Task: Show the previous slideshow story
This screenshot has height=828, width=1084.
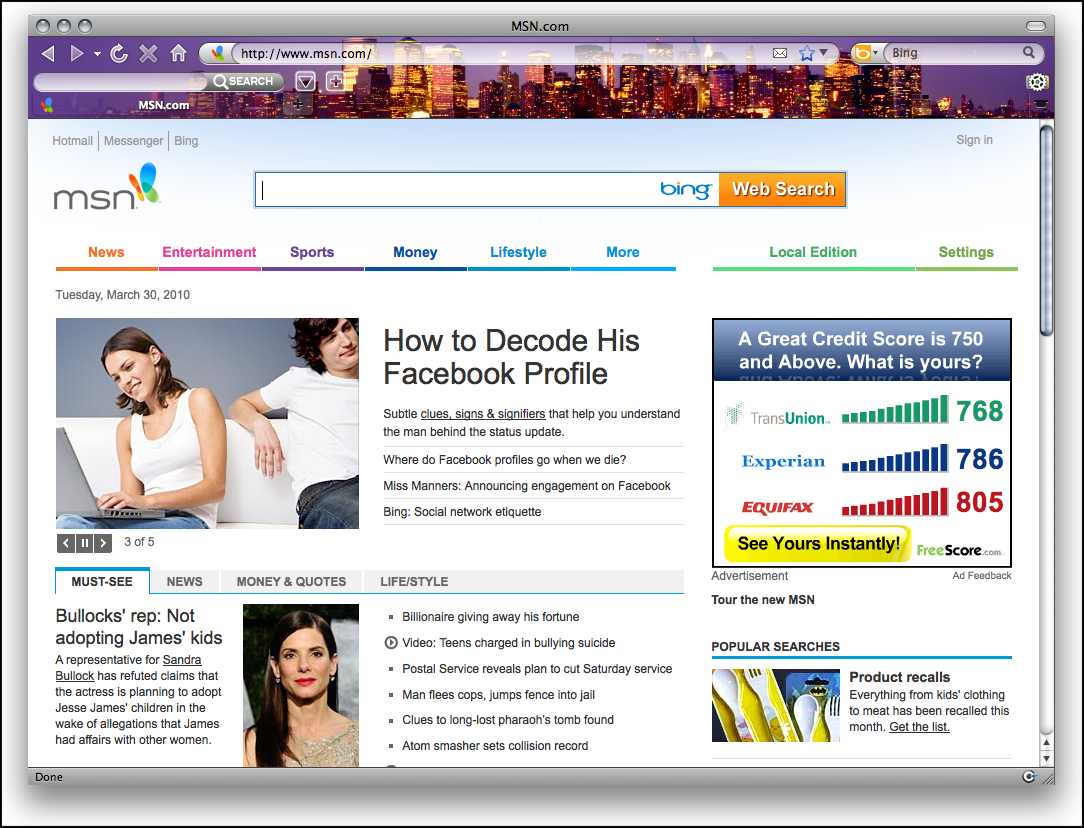Action: point(66,543)
